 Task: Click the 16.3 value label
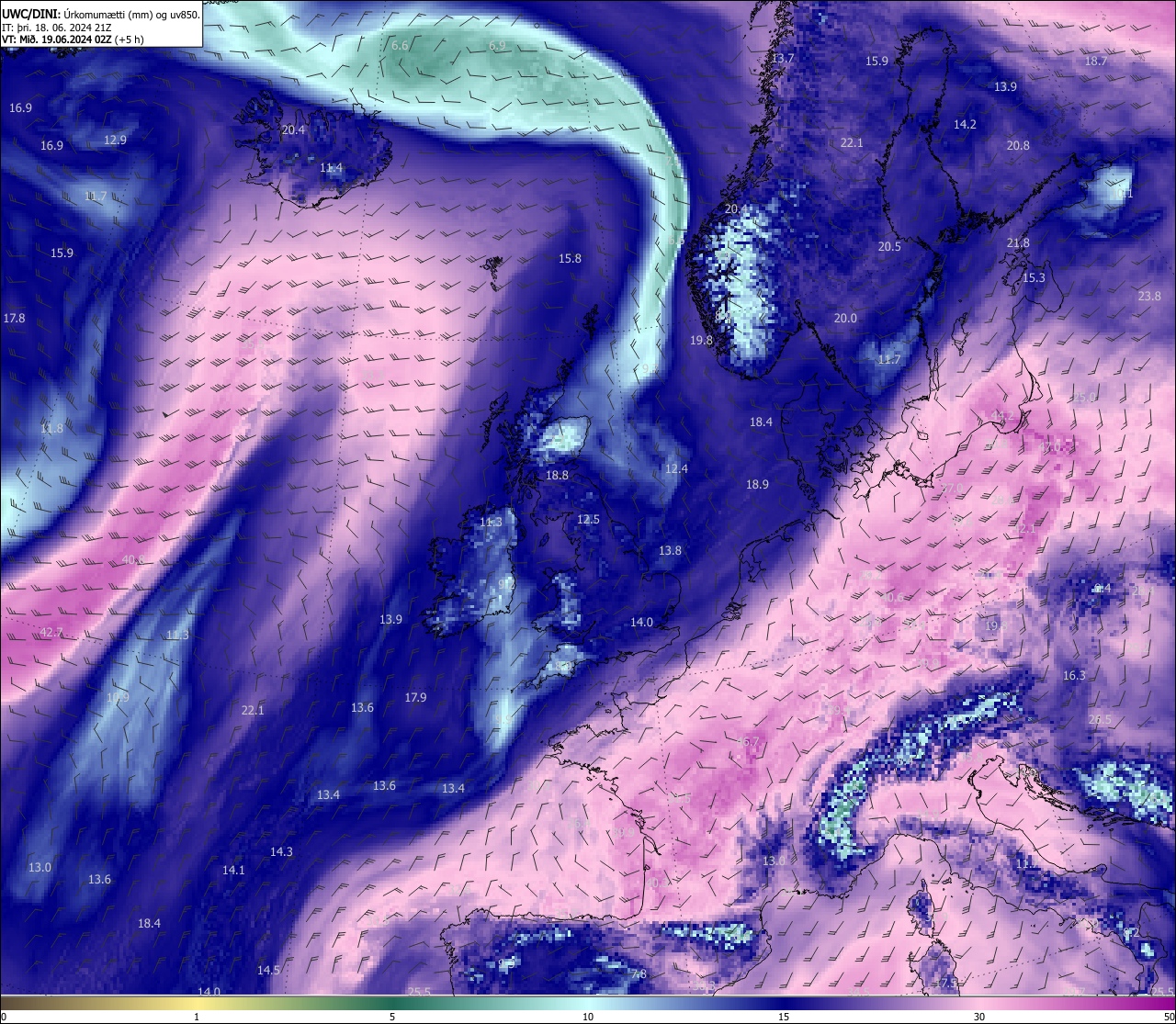[x=1073, y=676]
